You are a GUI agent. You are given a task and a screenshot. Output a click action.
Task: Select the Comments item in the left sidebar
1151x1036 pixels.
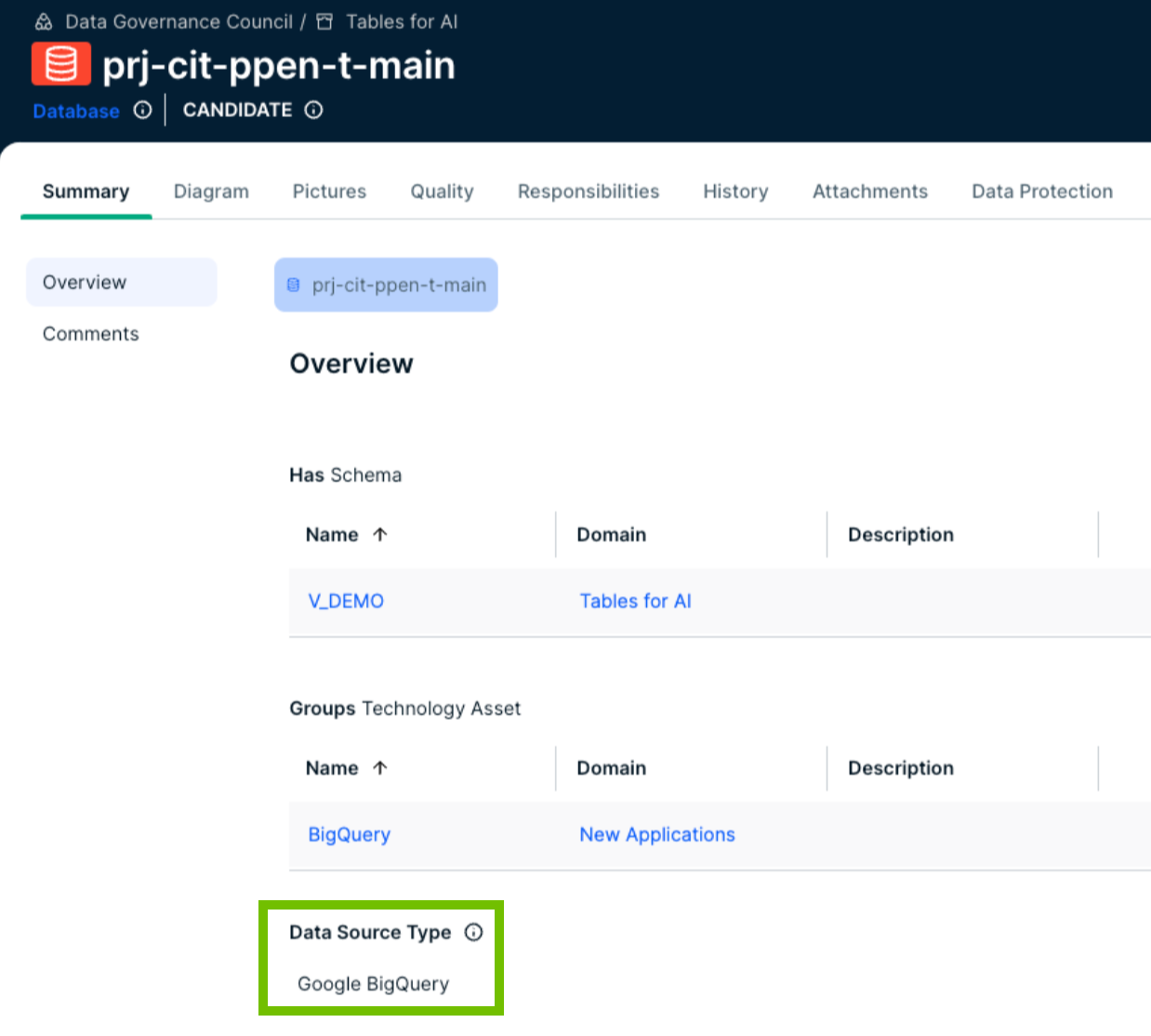[90, 333]
